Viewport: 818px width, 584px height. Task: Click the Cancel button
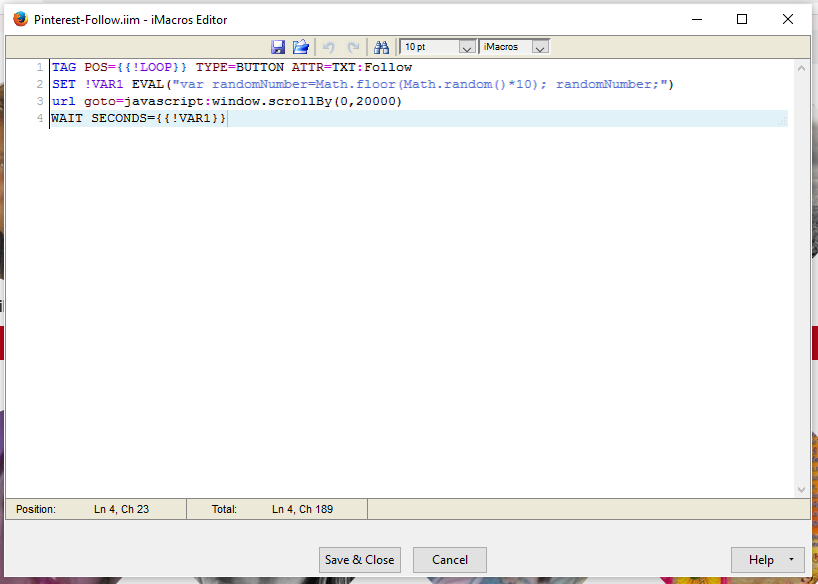(450, 559)
